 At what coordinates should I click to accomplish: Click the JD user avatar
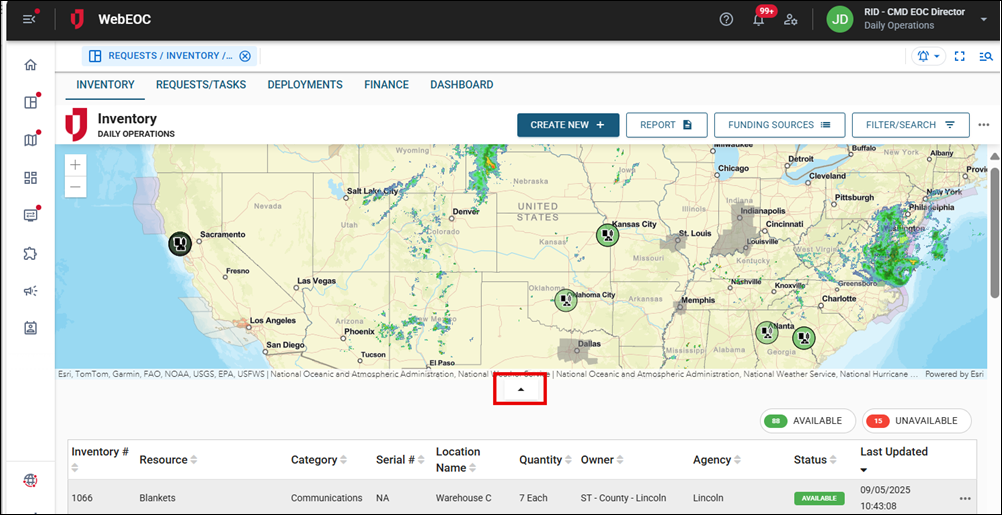coord(840,19)
